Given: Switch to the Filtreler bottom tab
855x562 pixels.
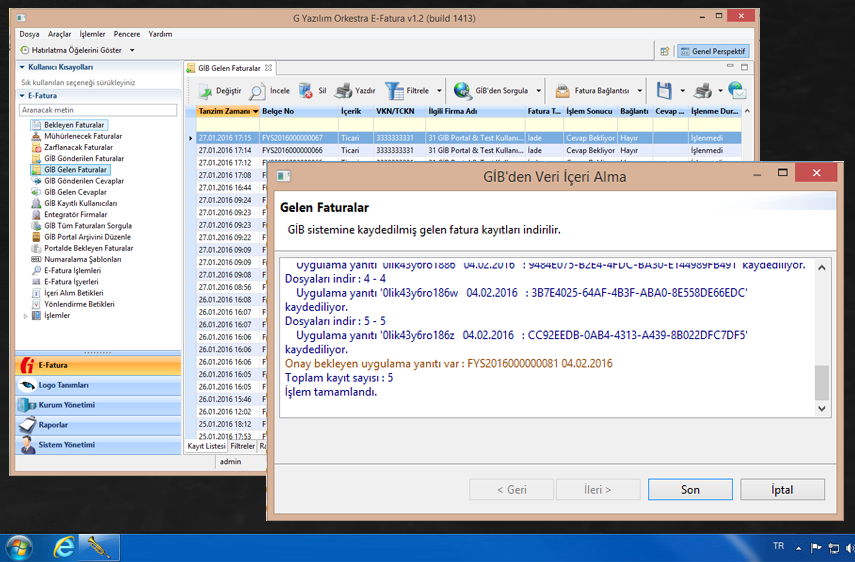Looking at the screenshot, I should click(x=243, y=446).
